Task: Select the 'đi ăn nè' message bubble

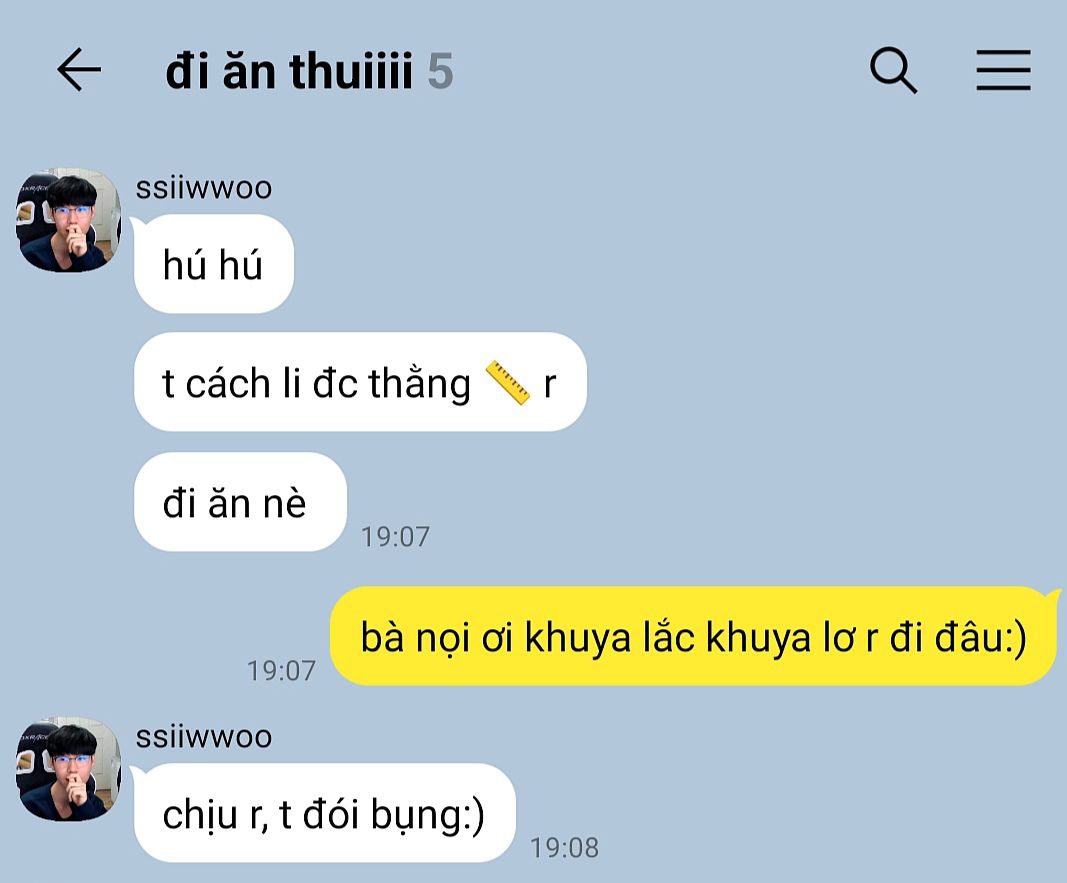Action: (x=240, y=502)
